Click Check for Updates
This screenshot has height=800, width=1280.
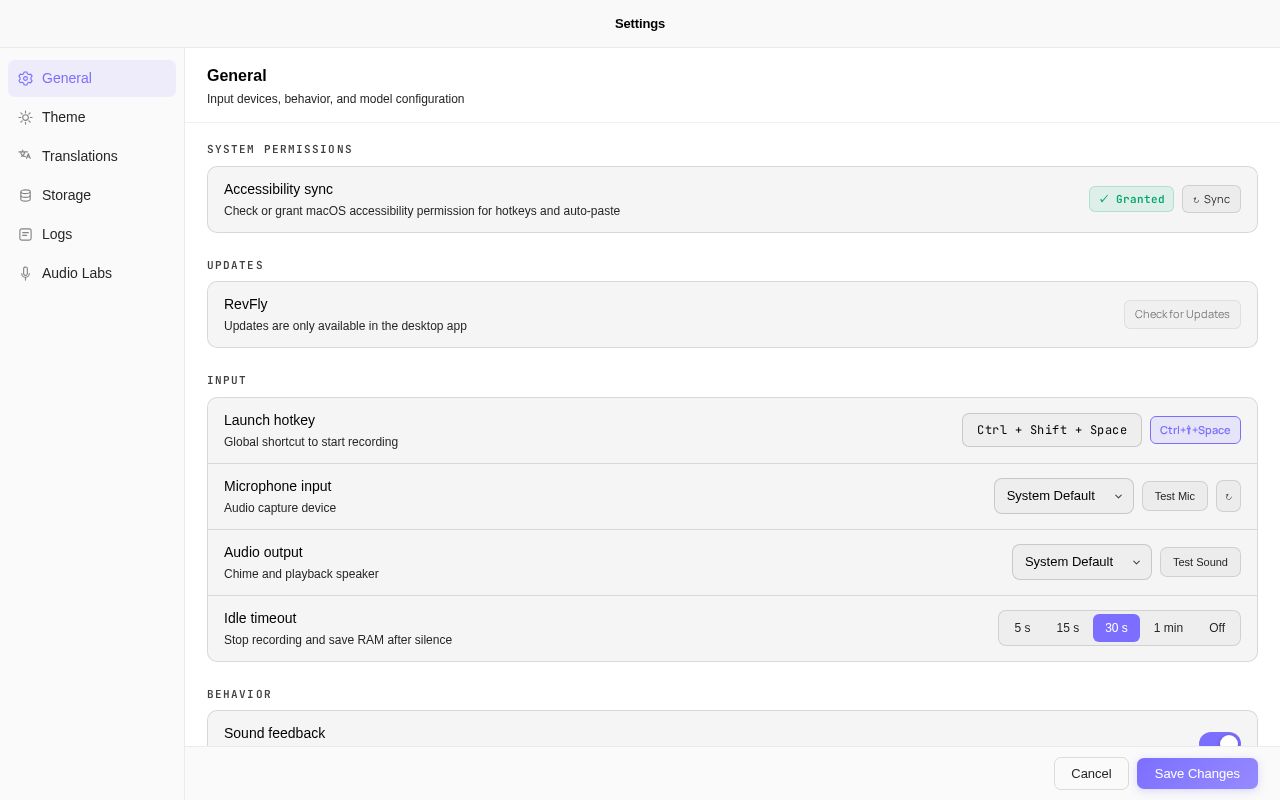(x=1182, y=314)
